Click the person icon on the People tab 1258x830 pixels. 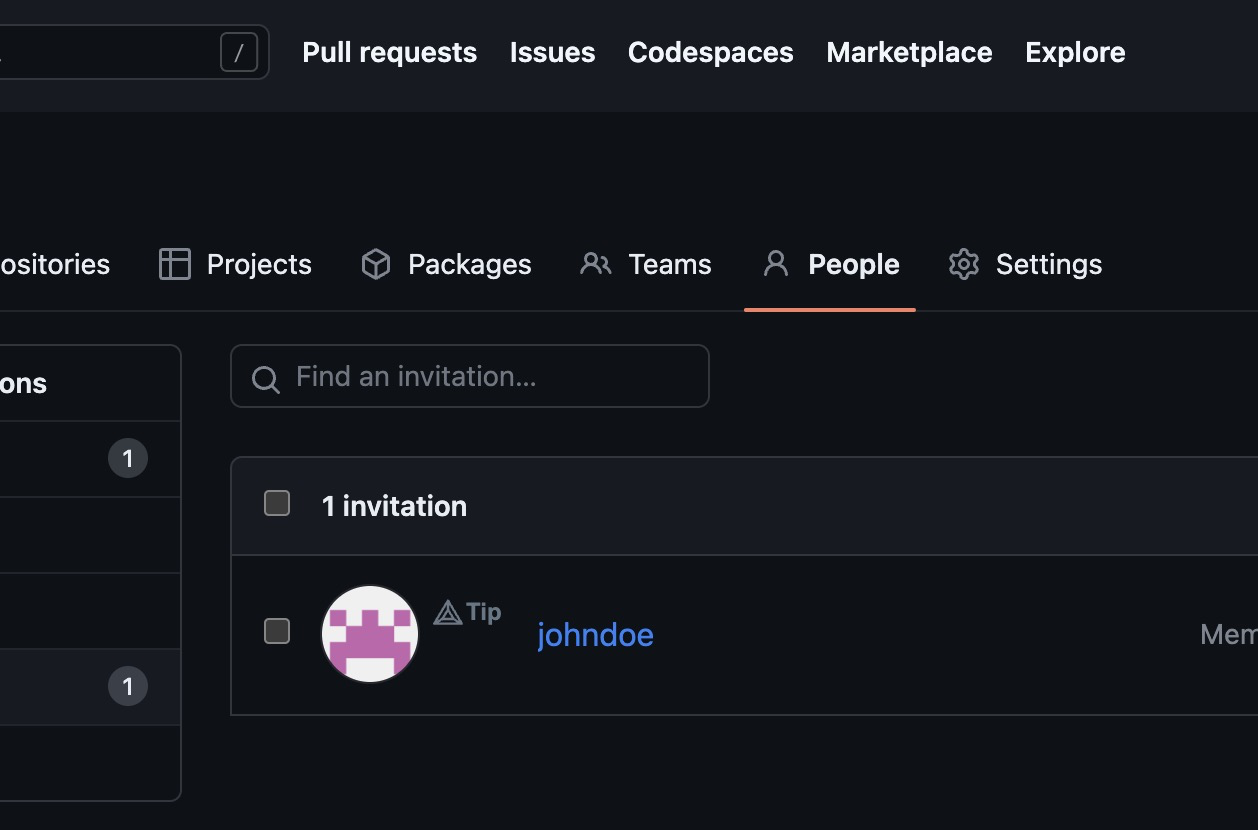pyautogui.click(x=775, y=263)
